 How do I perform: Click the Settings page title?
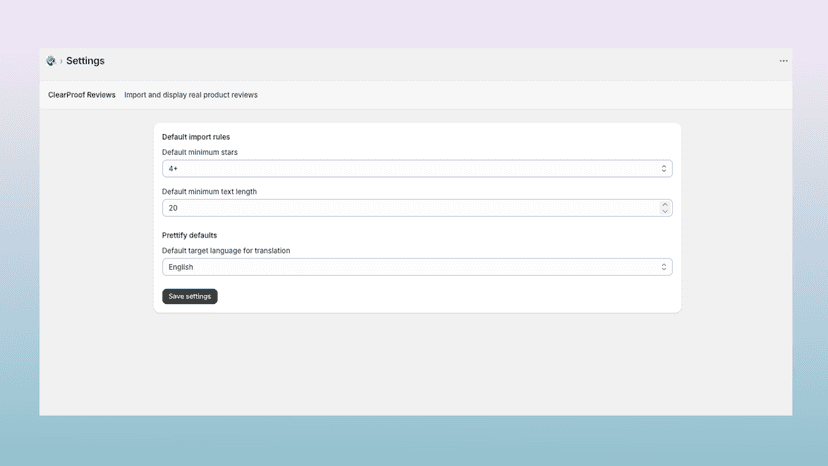tap(85, 61)
